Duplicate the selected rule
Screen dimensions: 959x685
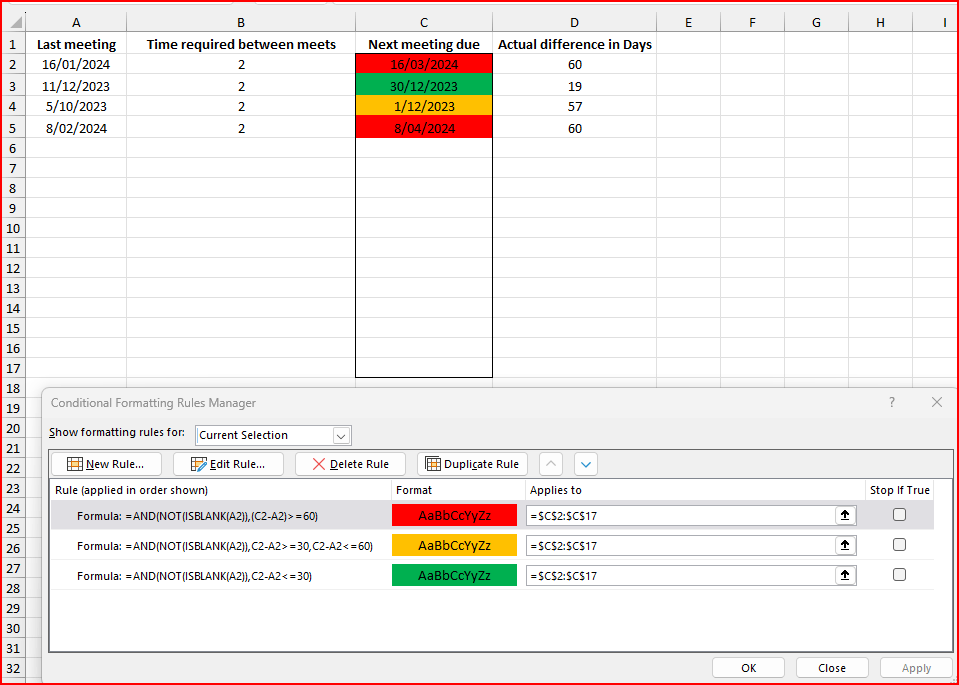[472, 464]
